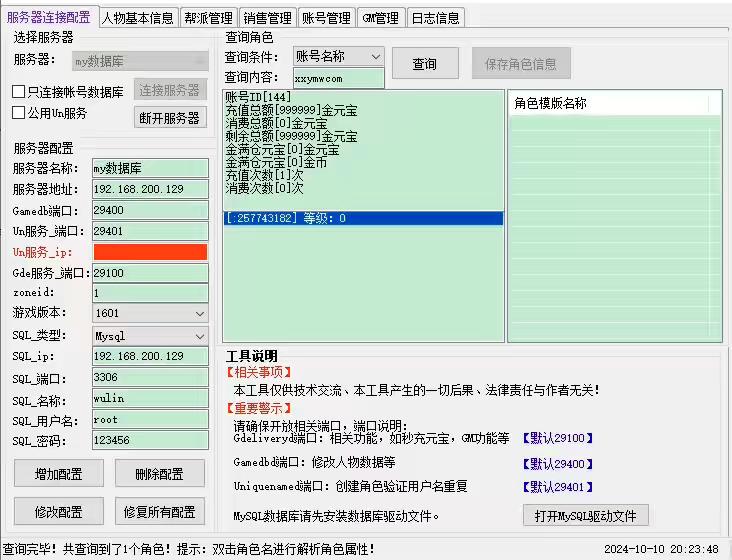Click the 查询 button
This screenshot has width=732, height=560.
425,64
